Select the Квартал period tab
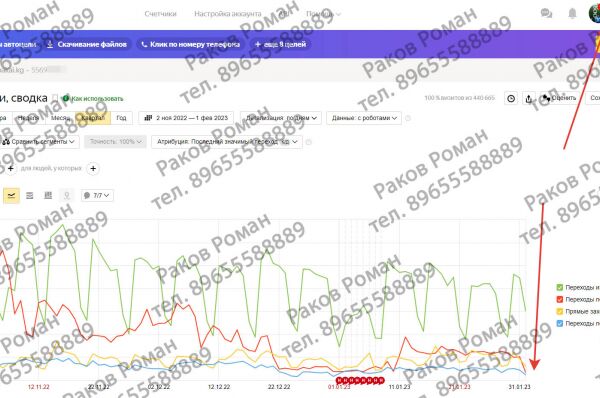600x398 pixels. tap(93, 118)
